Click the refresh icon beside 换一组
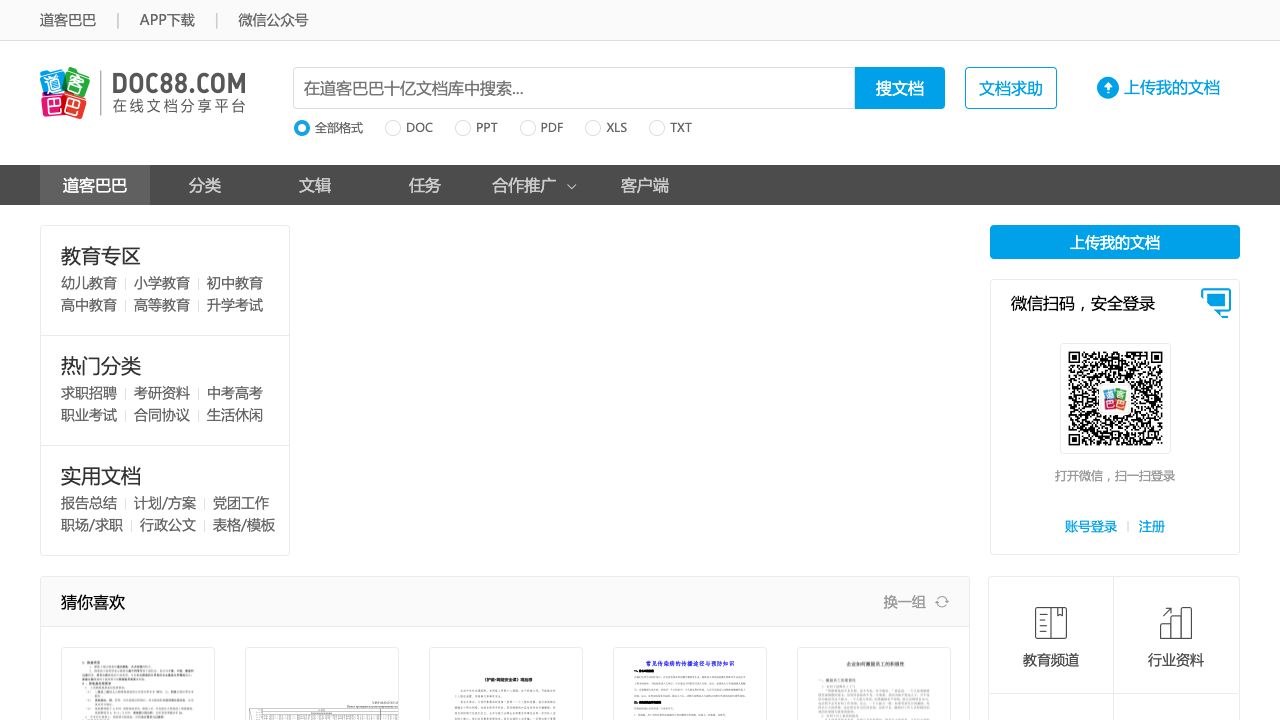Screen dimensions: 1280x720 point(942,602)
